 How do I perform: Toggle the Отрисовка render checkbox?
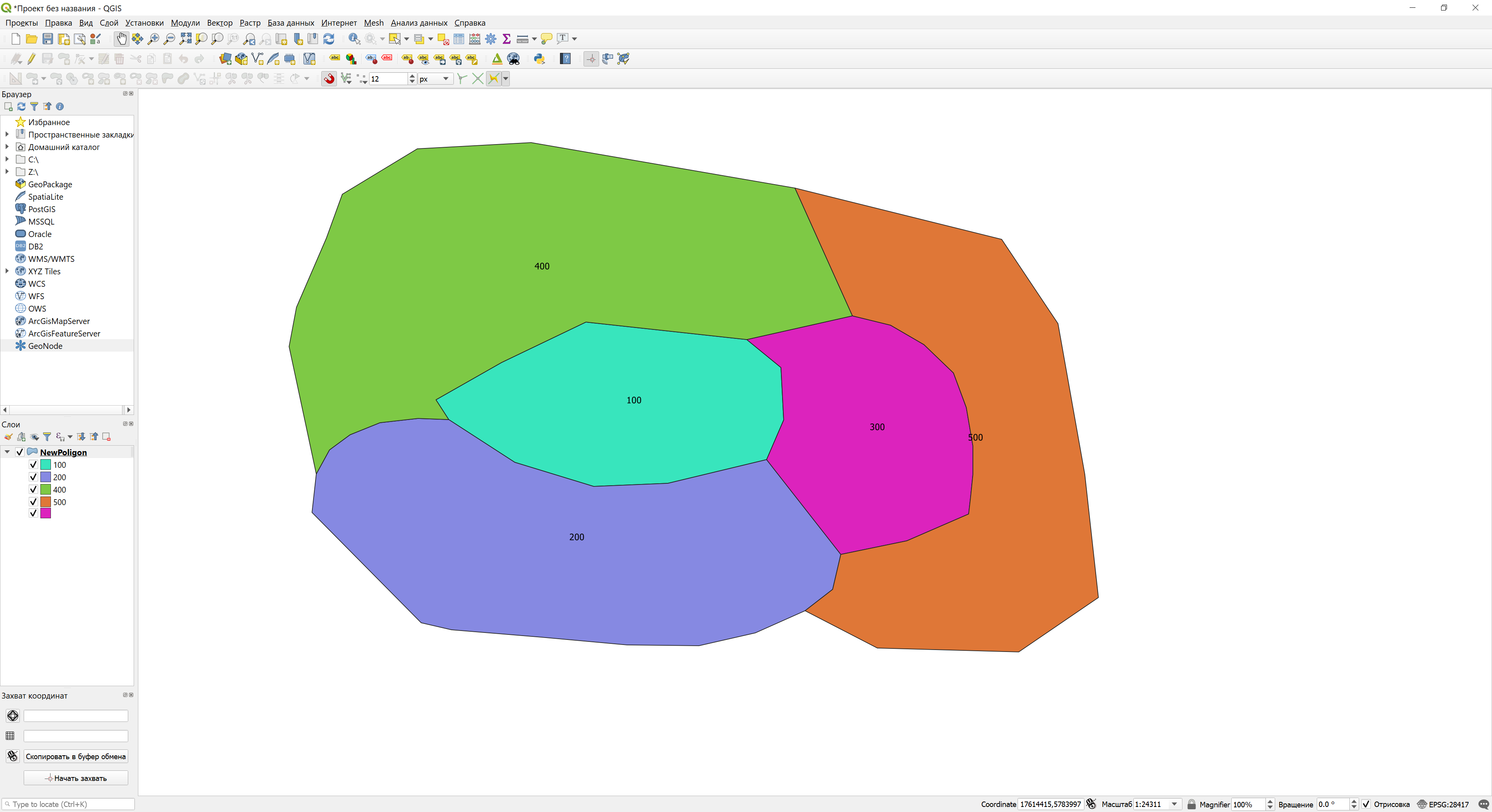[x=1367, y=804]
